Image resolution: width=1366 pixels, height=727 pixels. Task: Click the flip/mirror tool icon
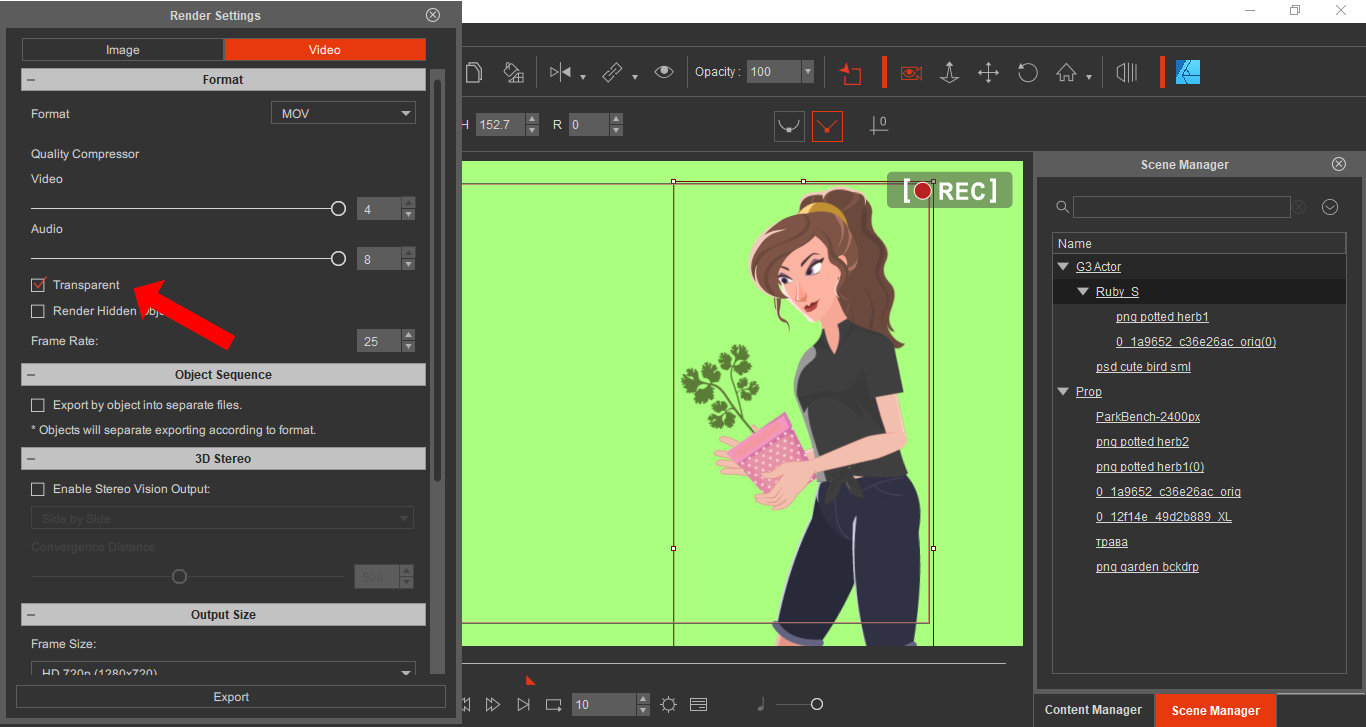pyautogui.click(x=560, y=72)
